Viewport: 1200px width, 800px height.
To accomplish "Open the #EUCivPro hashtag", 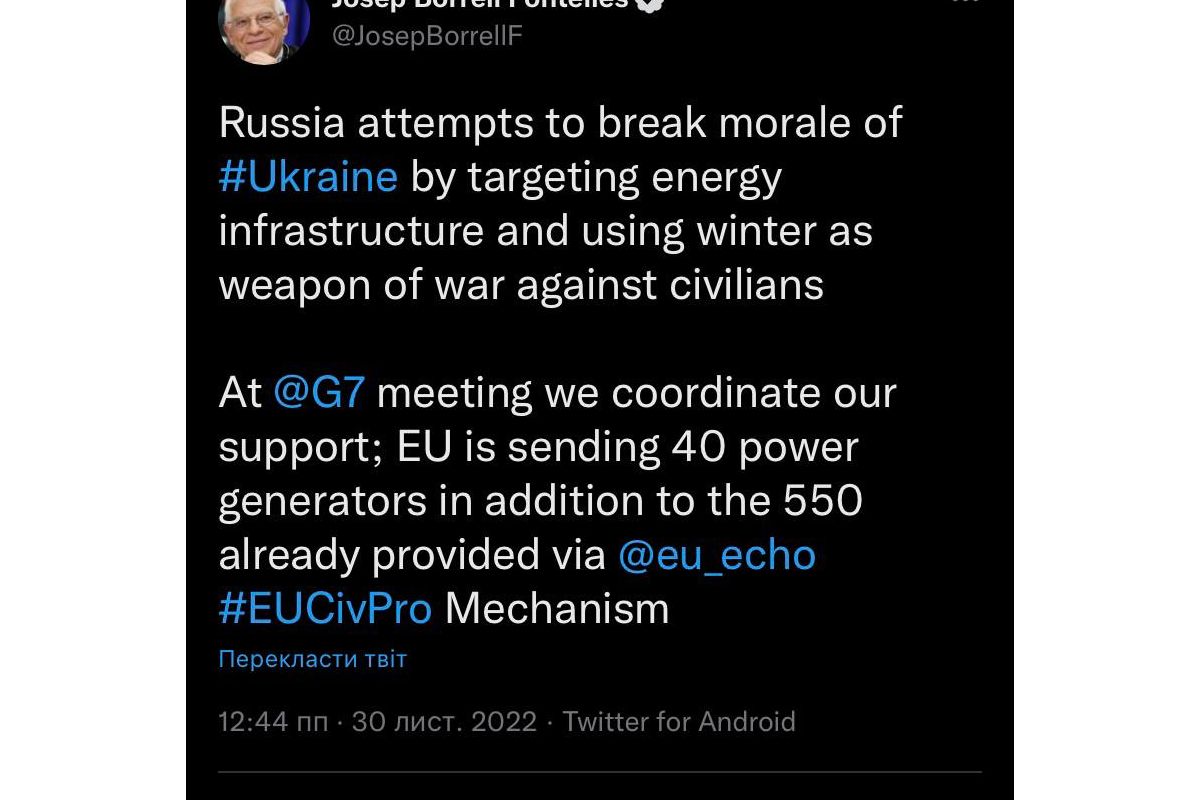I will (x=325, y=609).
